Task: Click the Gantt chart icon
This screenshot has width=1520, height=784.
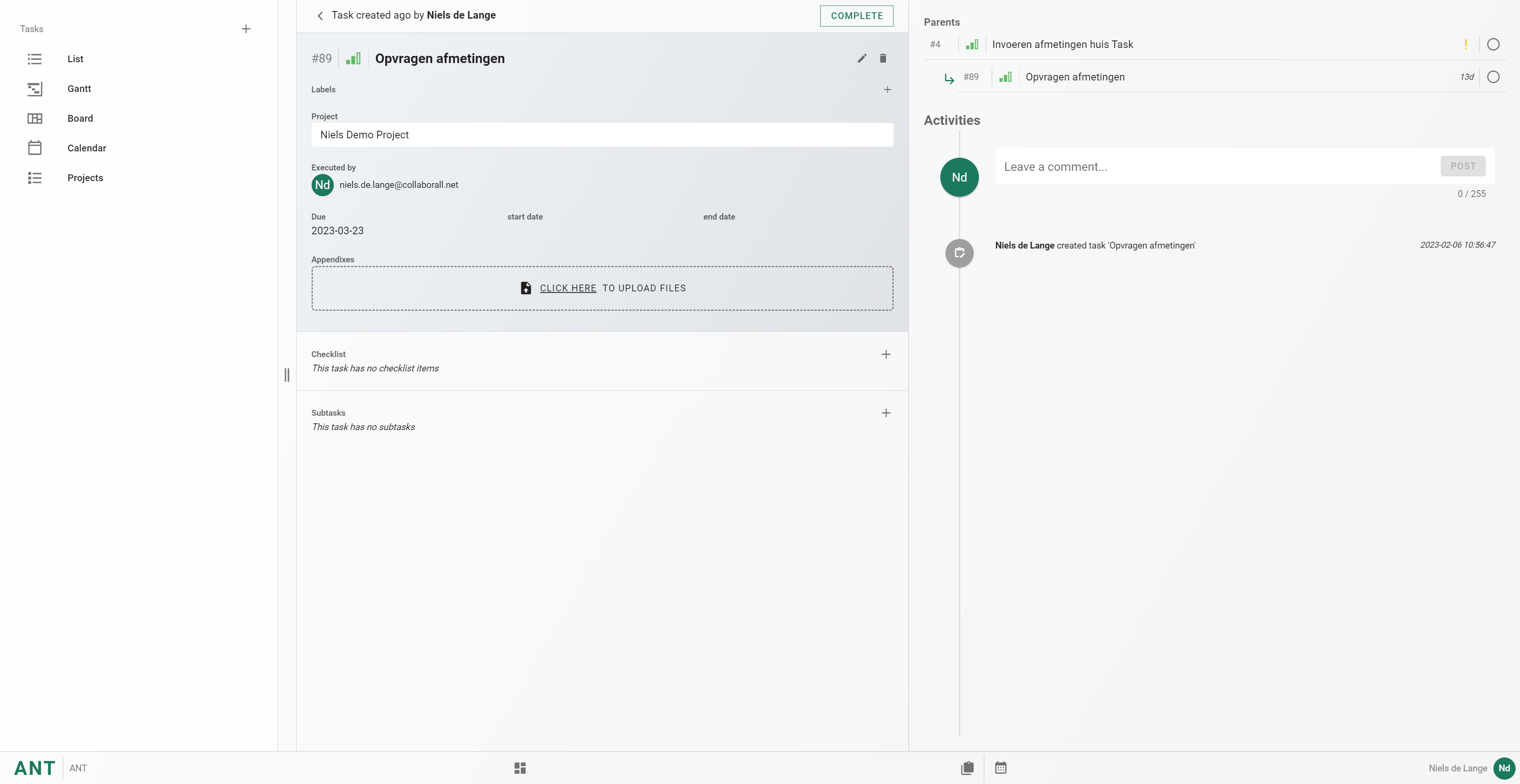Action: tap(35, 88)
